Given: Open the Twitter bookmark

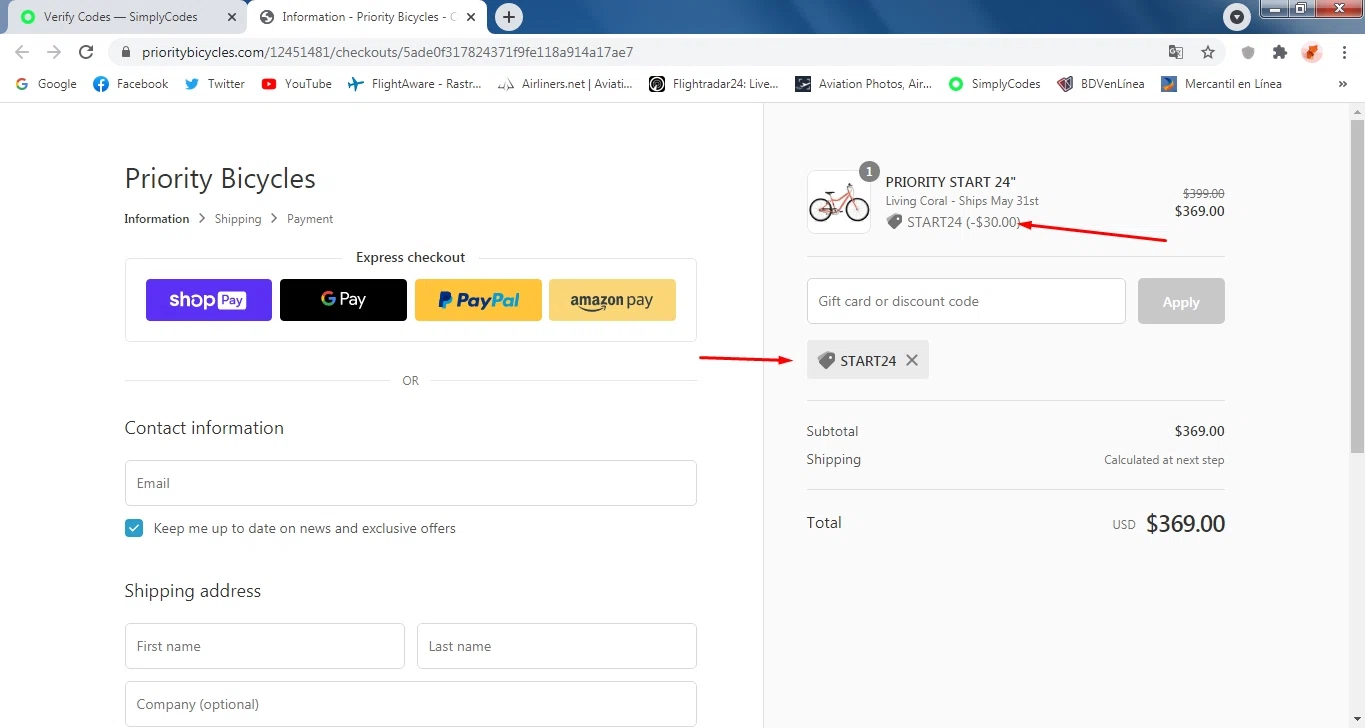Looking at the screenshot, I should coord(215,84).
